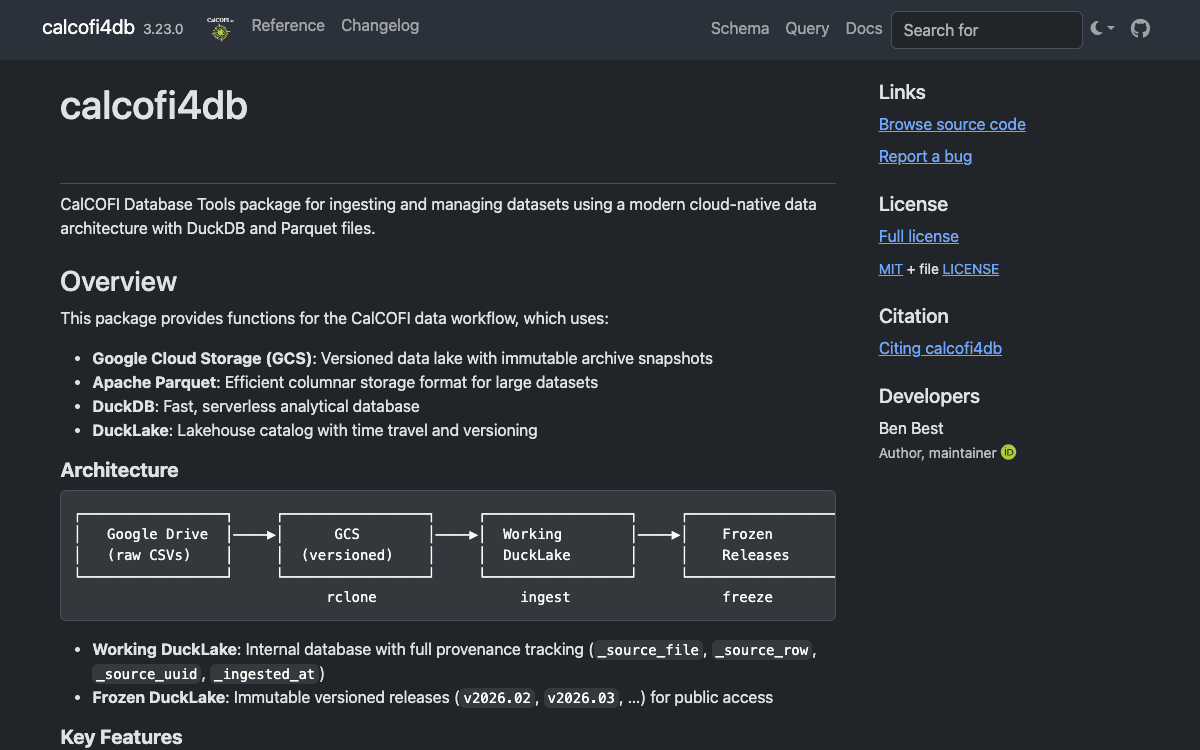Image resolution: width=1200 pixels, height=750 pixels.
Task: Click the License sidebar heading
Action: coord(913,204)
